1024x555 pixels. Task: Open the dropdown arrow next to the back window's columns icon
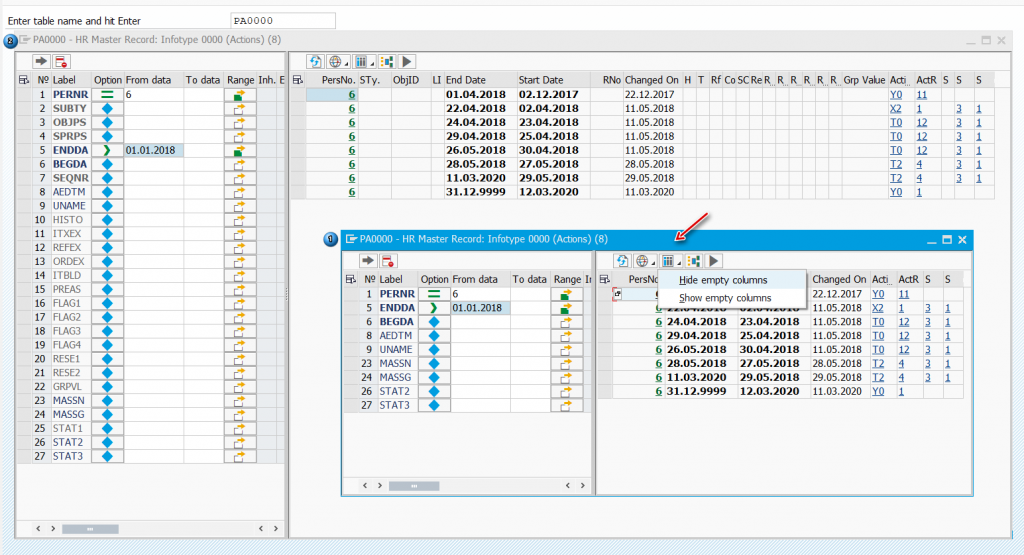pyautogui.click(x=372, y=63)
